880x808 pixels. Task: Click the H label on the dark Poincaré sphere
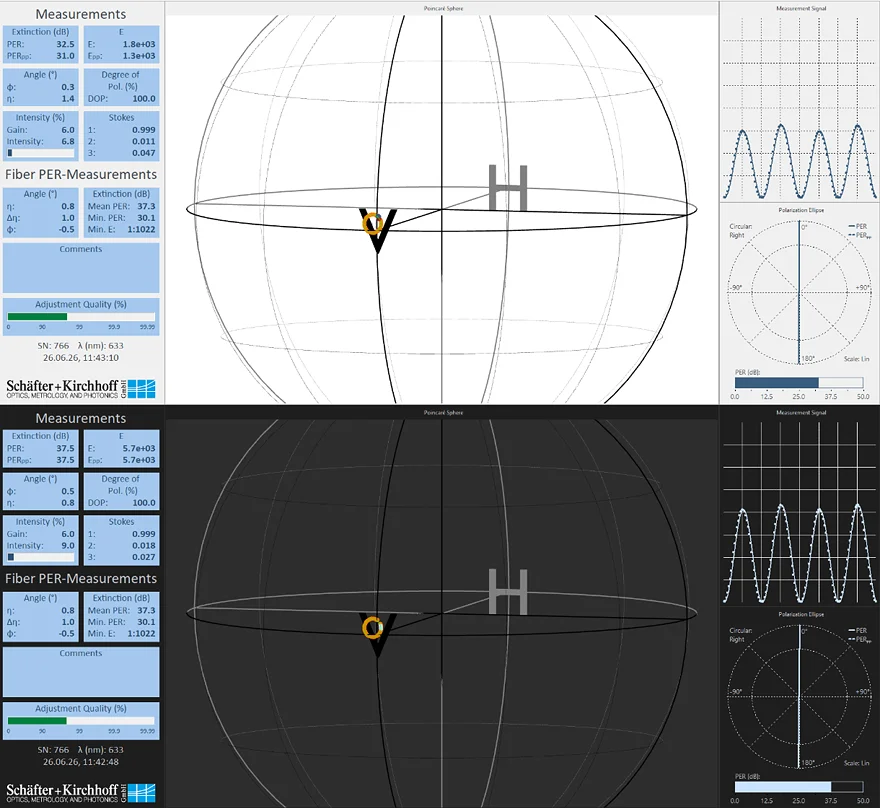(508, 591)
